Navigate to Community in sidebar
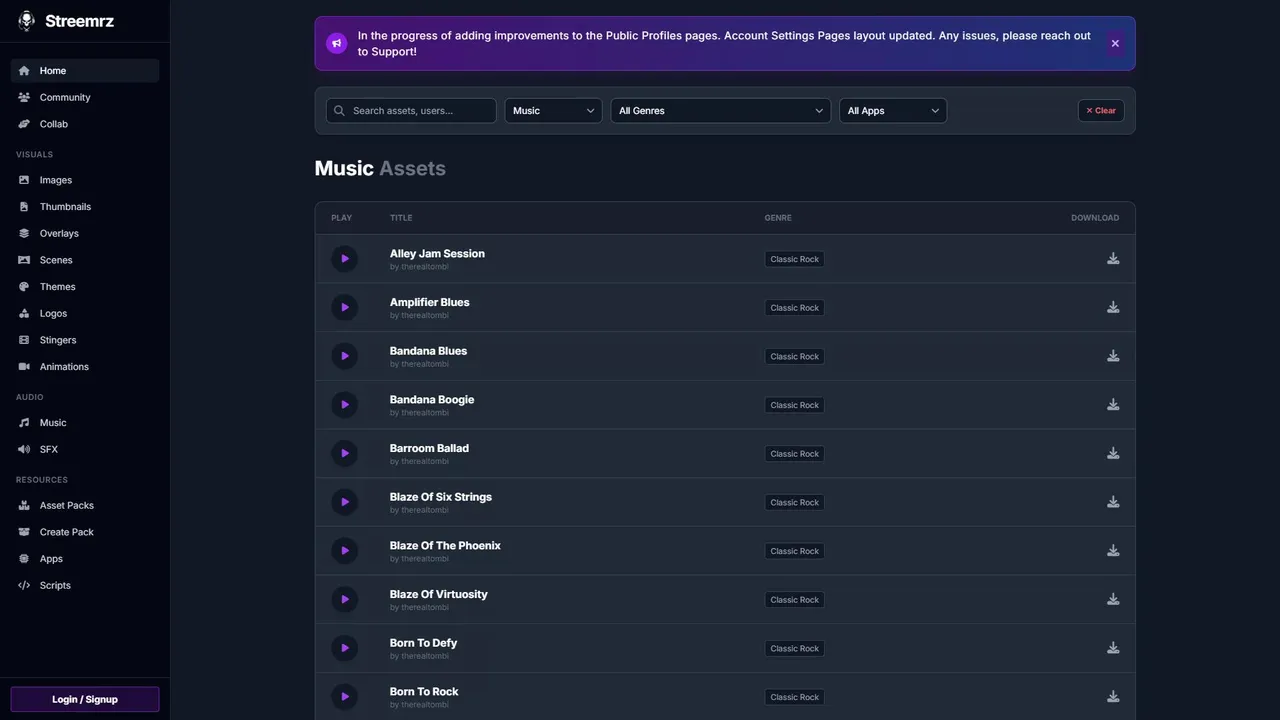1280x720 pixels. 64,97
